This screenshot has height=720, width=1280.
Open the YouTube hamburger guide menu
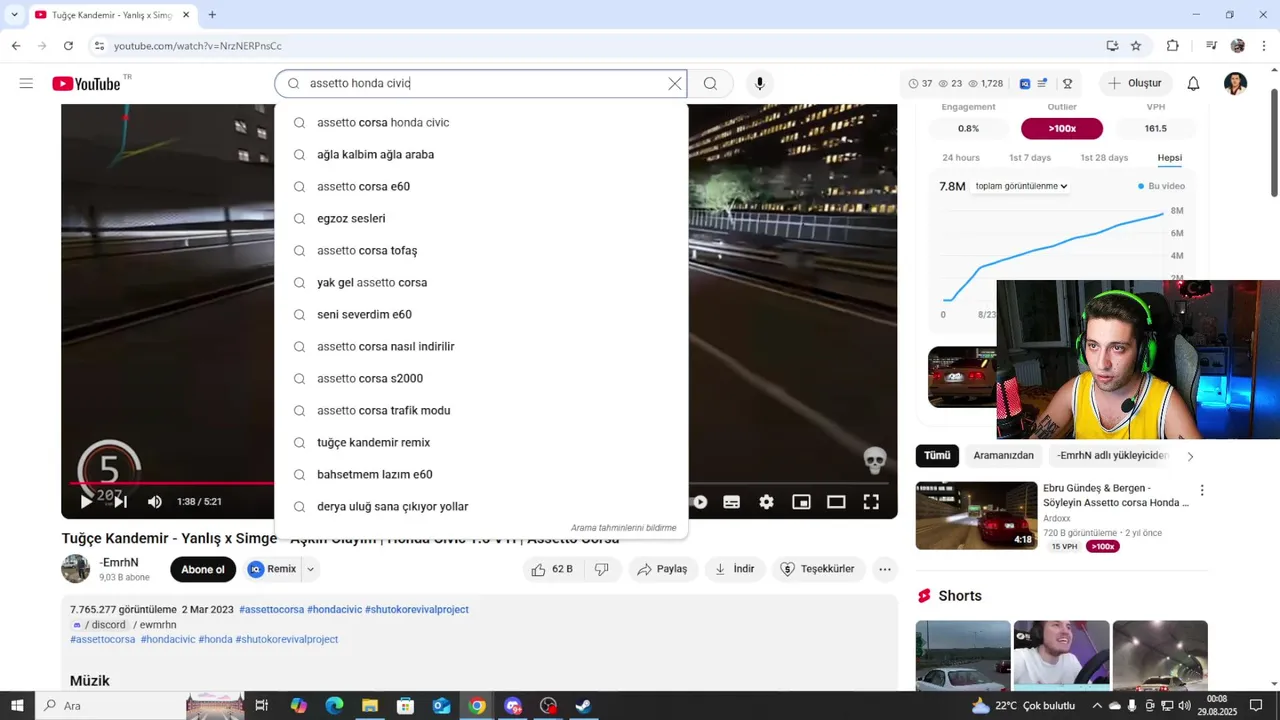tap(26, 83)
